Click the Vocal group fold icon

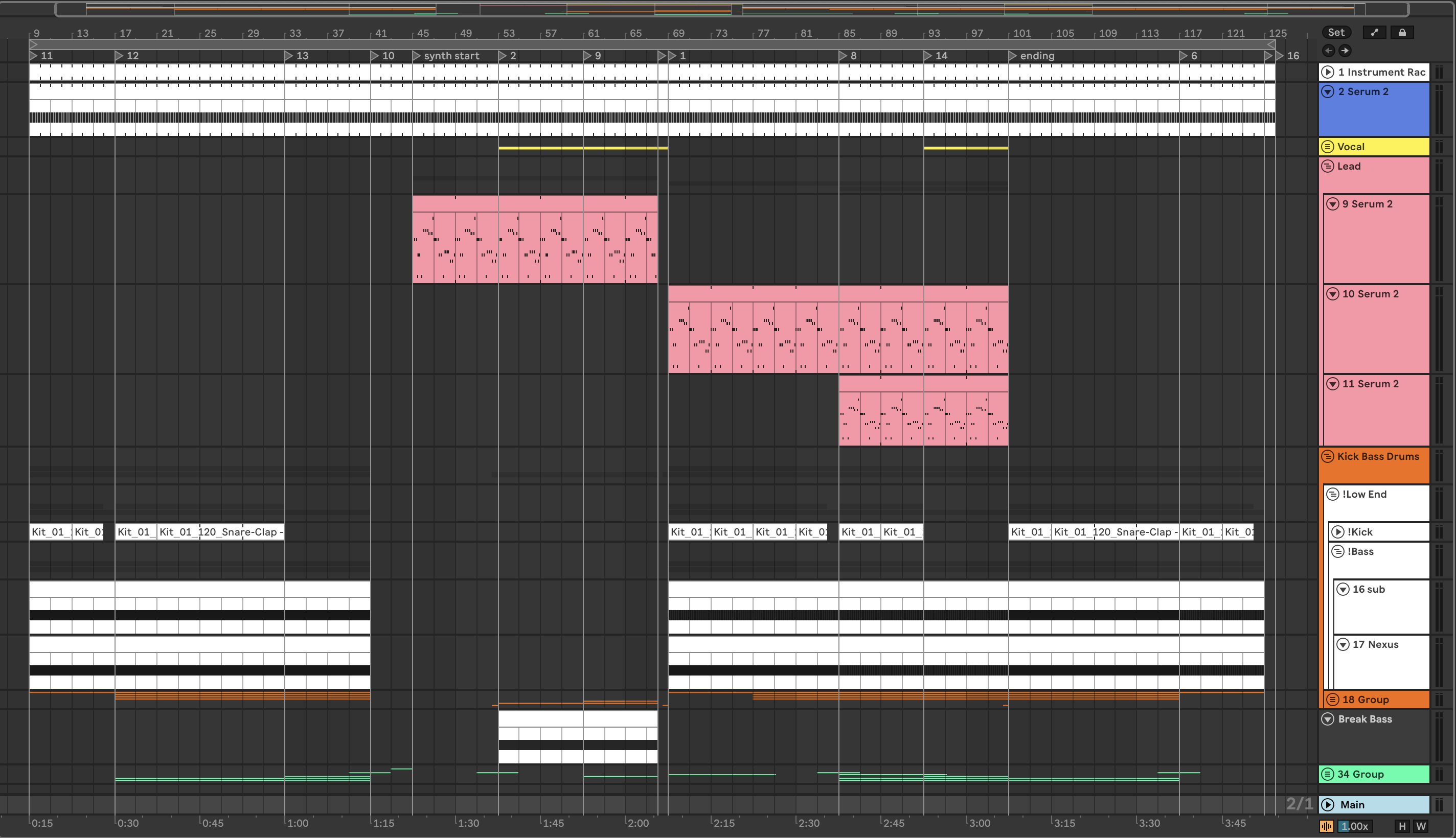tap(1328, 147)
